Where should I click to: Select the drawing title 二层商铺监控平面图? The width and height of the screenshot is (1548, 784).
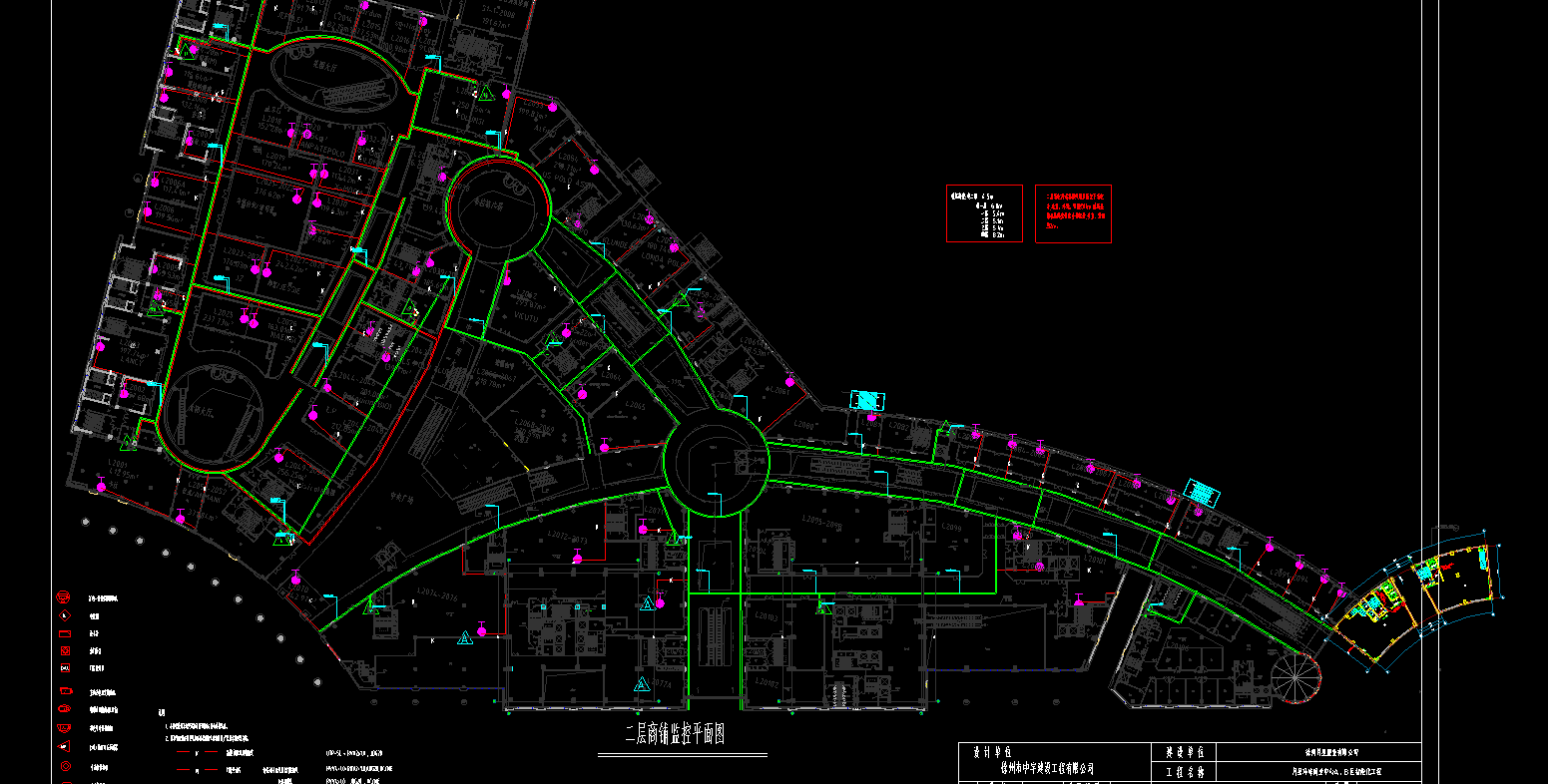675,736
